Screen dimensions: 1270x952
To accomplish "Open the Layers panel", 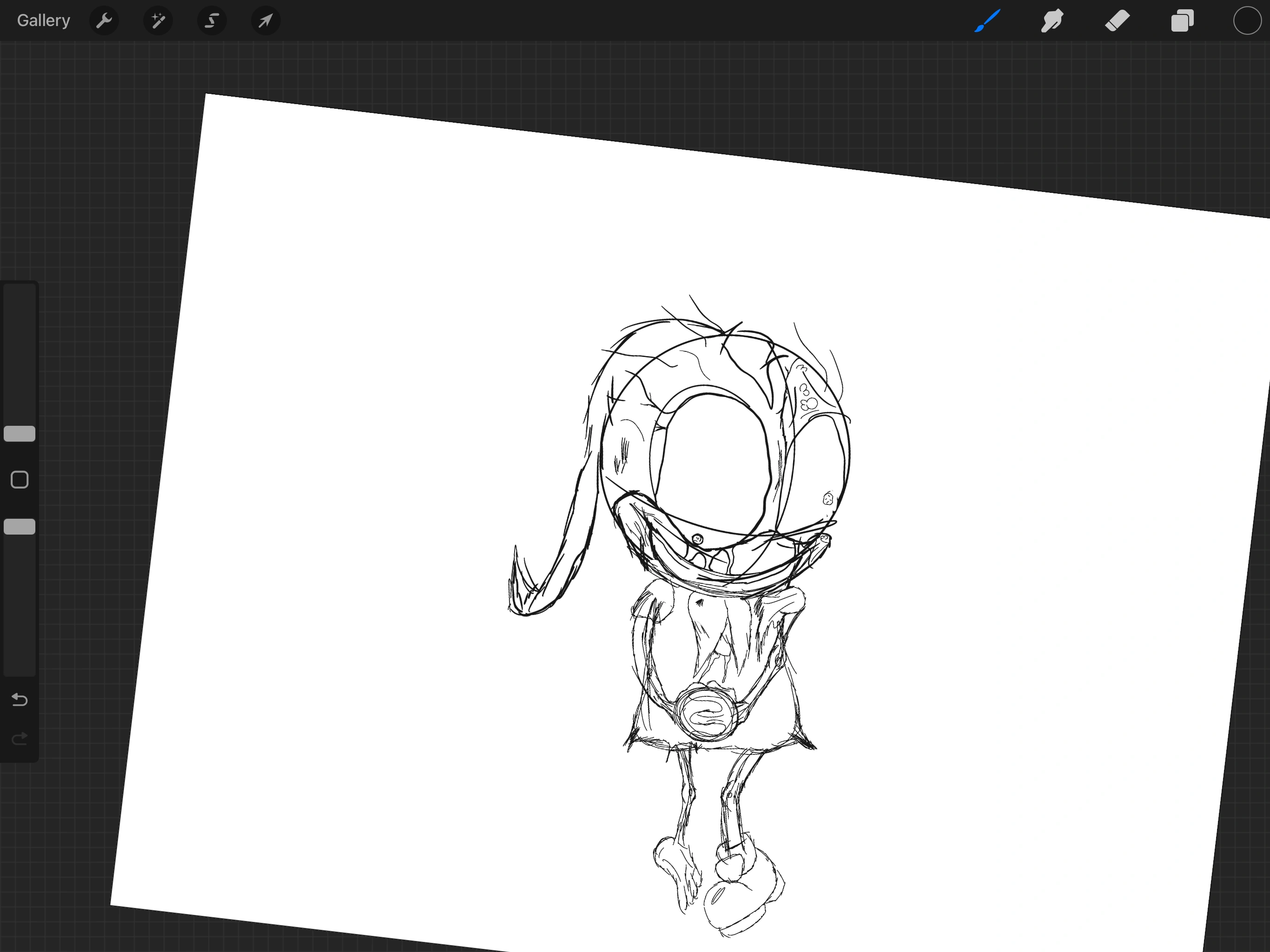I will pyautogui.click(x=1182, y=20).
